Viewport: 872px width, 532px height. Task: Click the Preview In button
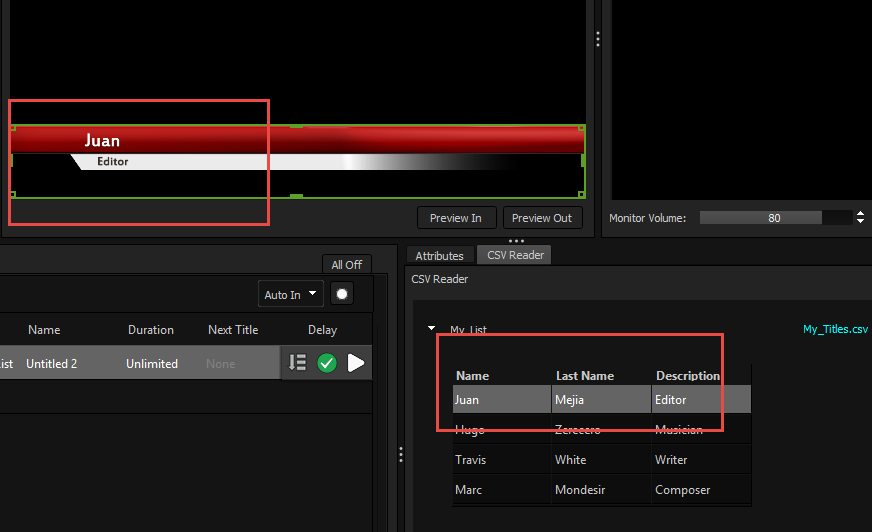point(455,218)
